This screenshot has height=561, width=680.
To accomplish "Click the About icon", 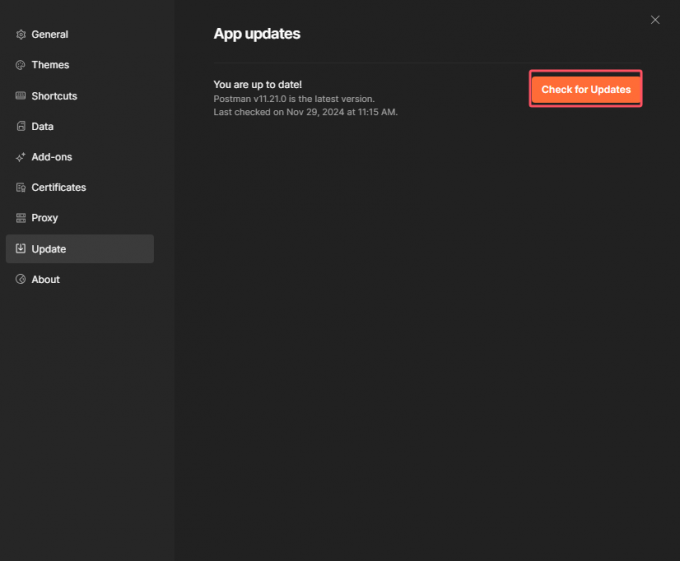I will pos(20,279).
